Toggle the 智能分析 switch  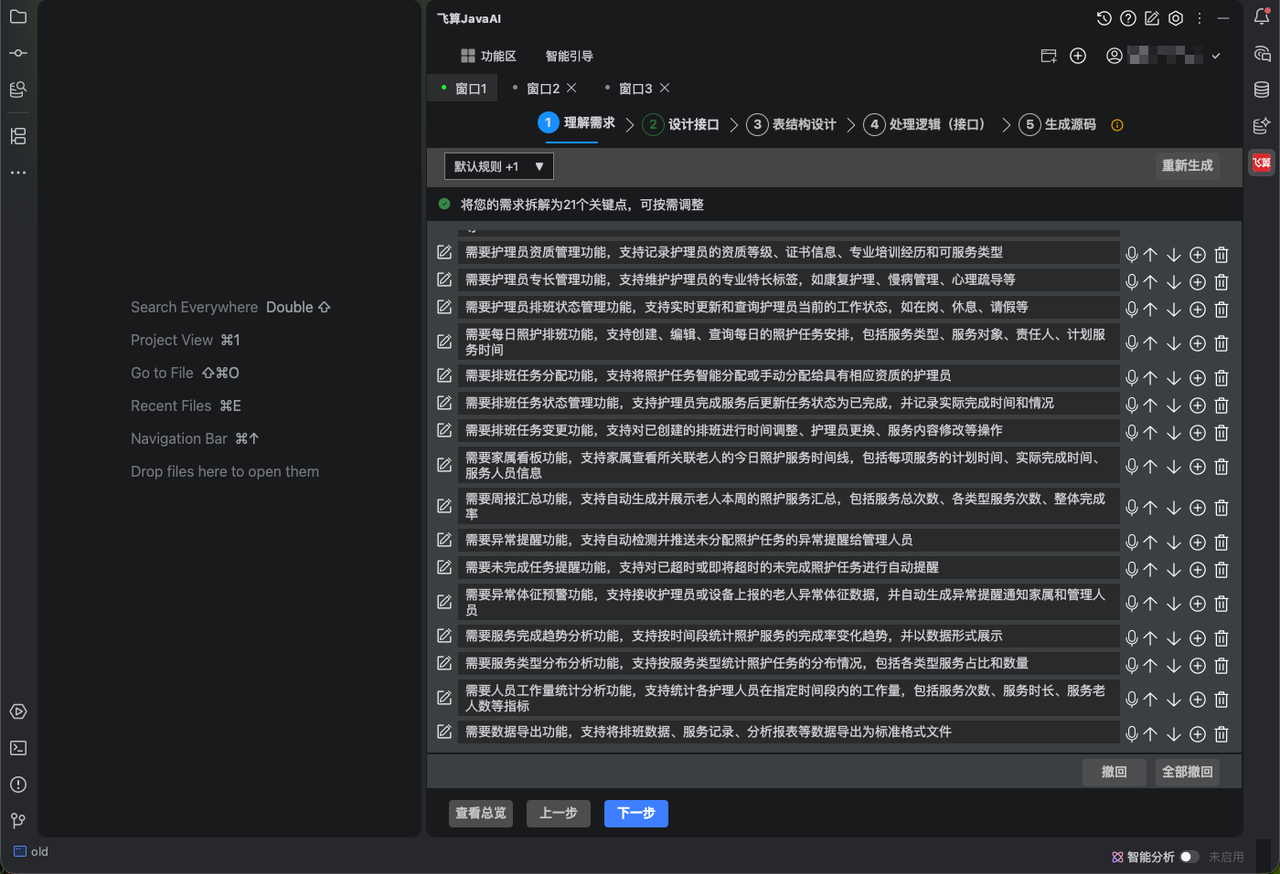coord(1189,857)
